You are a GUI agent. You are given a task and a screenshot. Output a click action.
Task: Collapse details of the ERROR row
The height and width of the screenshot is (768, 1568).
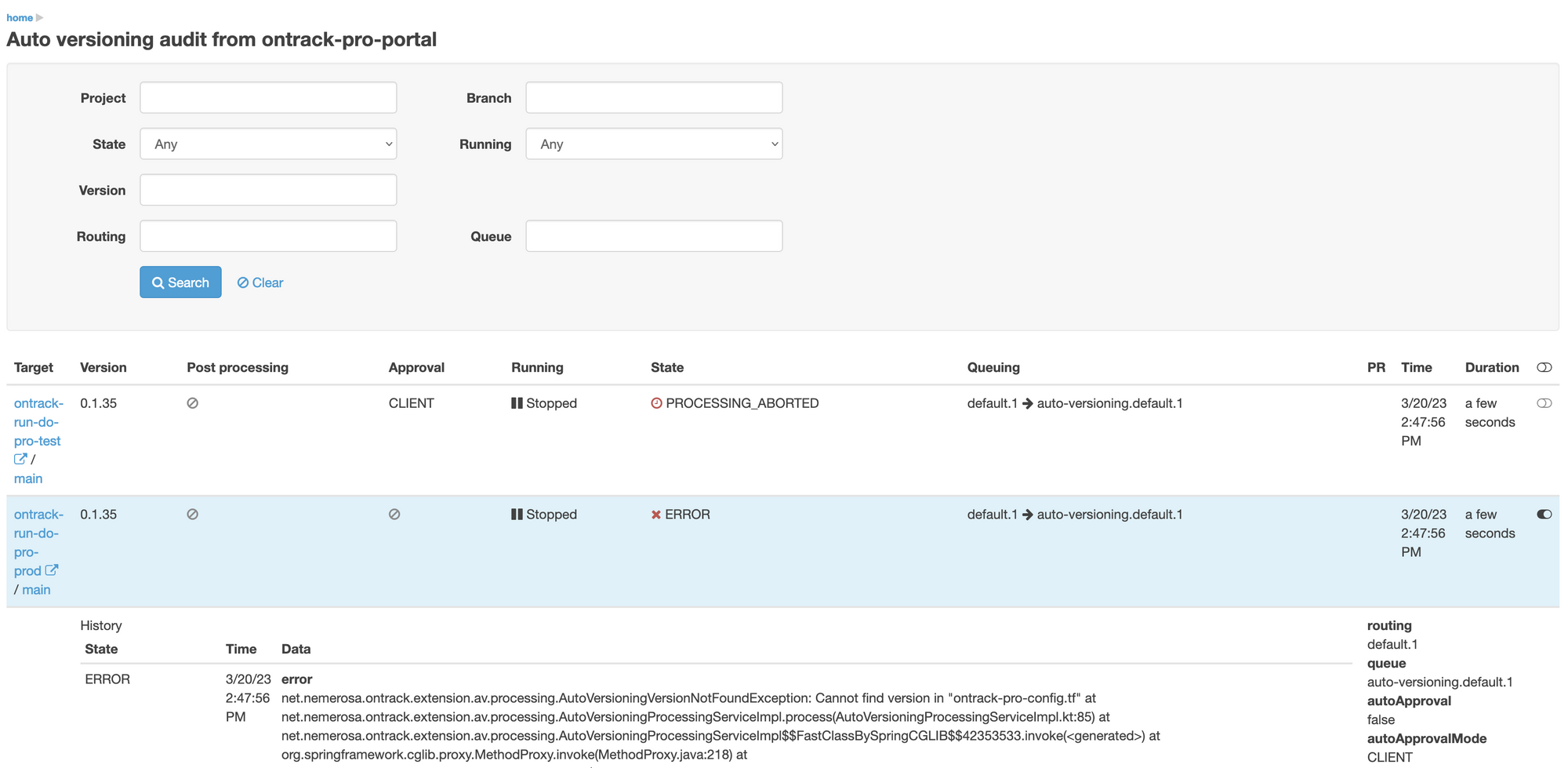coord(1544,515)
